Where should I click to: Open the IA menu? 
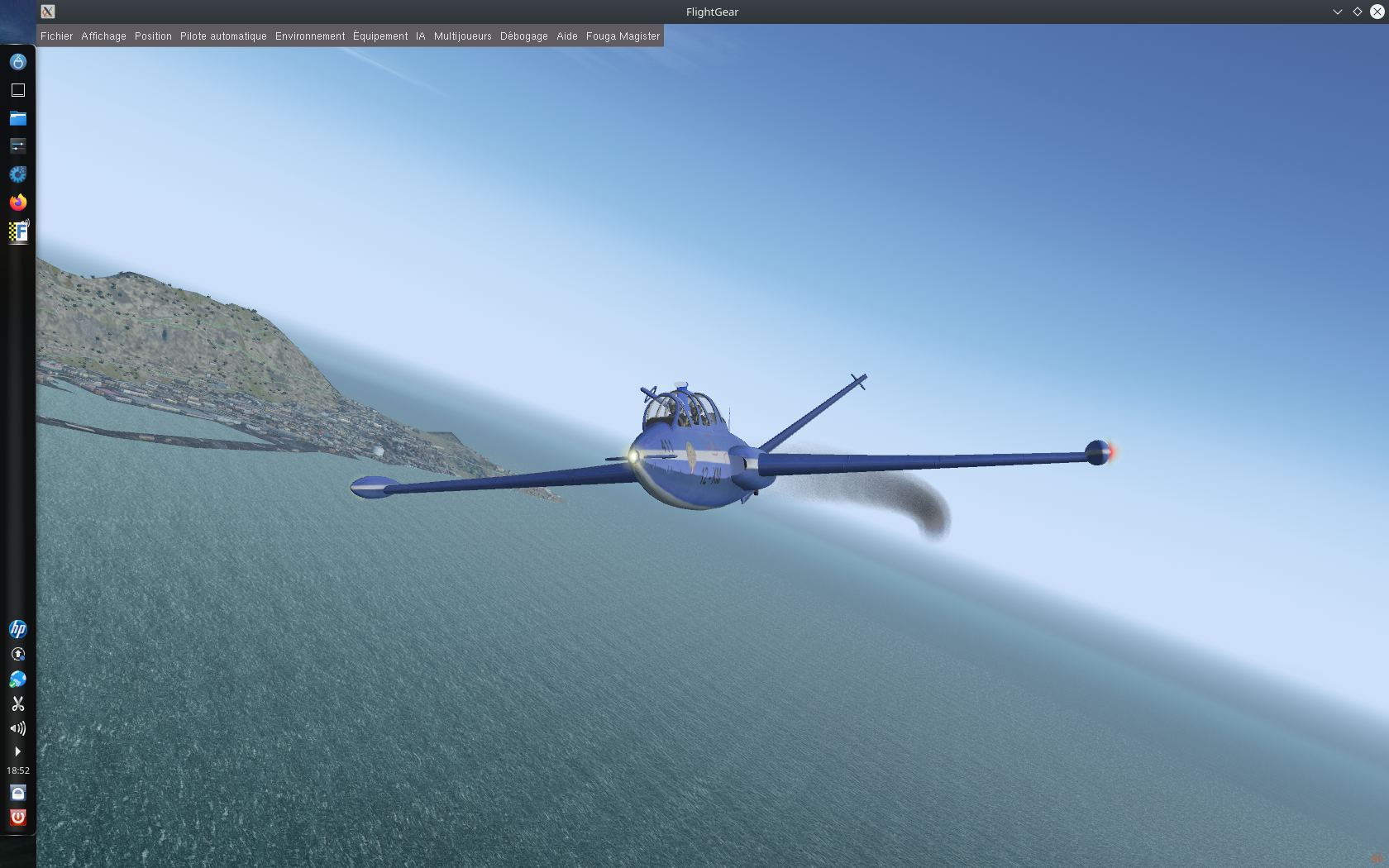(x=420, y=36)
